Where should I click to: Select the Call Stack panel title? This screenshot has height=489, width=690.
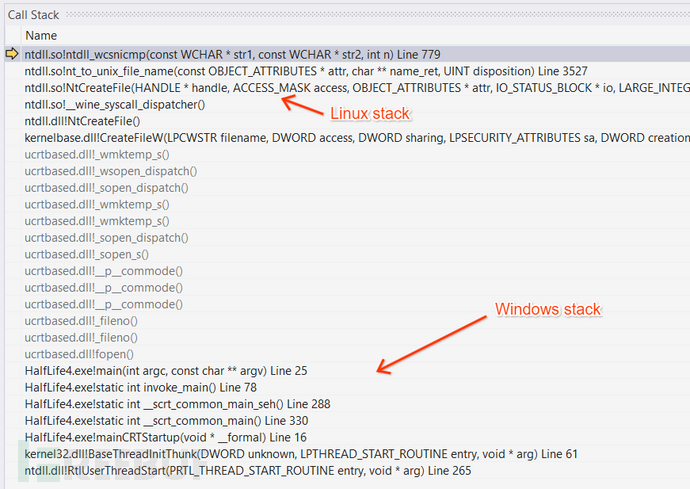35,12
